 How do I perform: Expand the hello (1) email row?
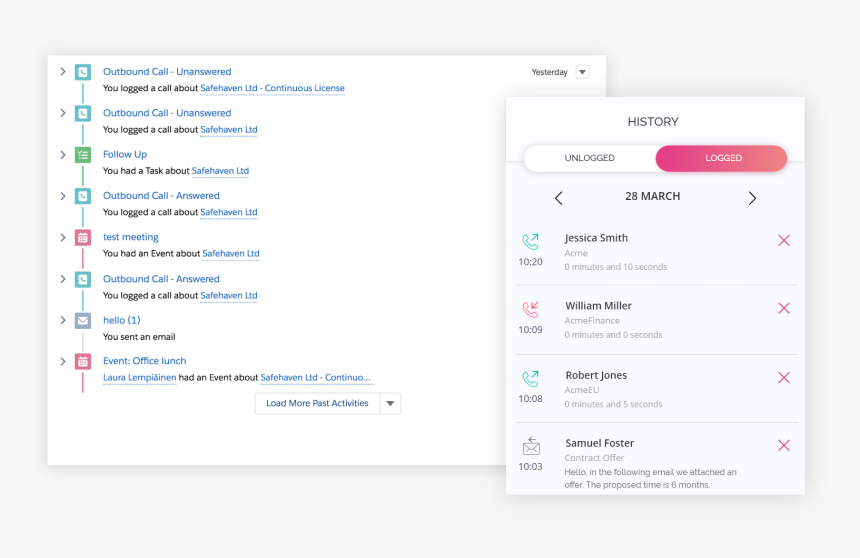[x=63, y=320]
